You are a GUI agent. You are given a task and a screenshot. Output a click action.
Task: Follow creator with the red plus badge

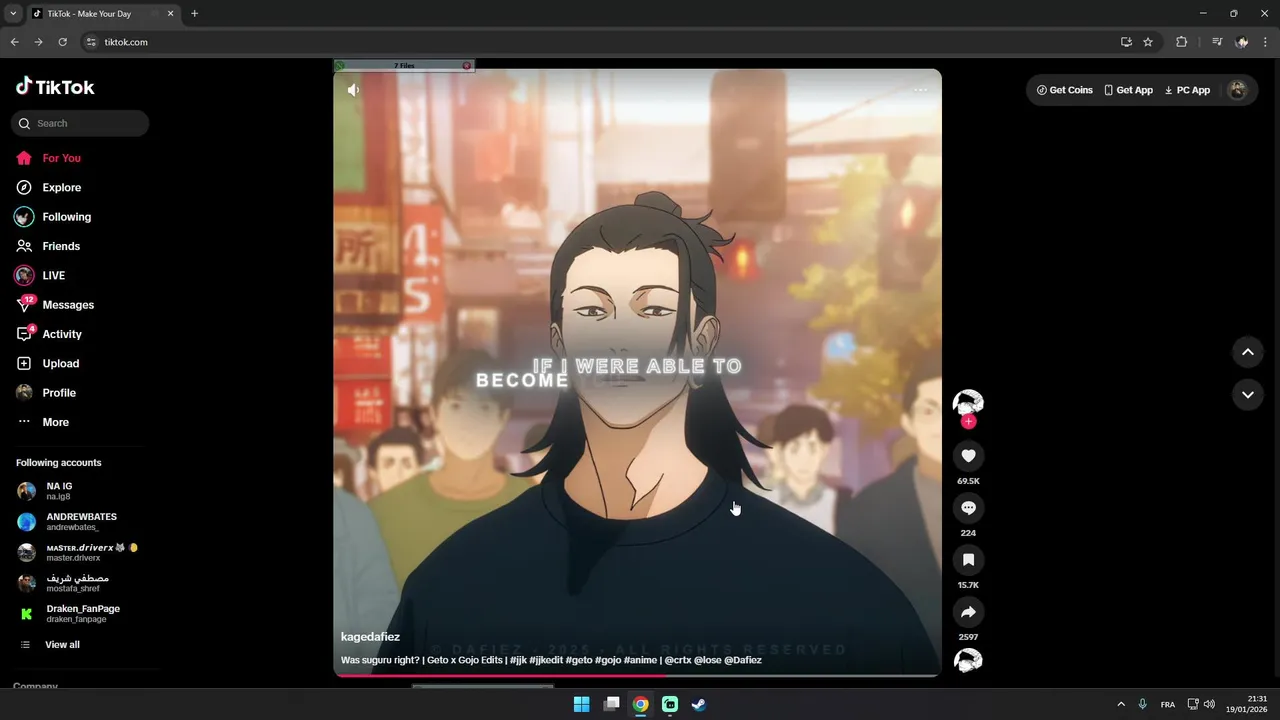coord(968,422)
